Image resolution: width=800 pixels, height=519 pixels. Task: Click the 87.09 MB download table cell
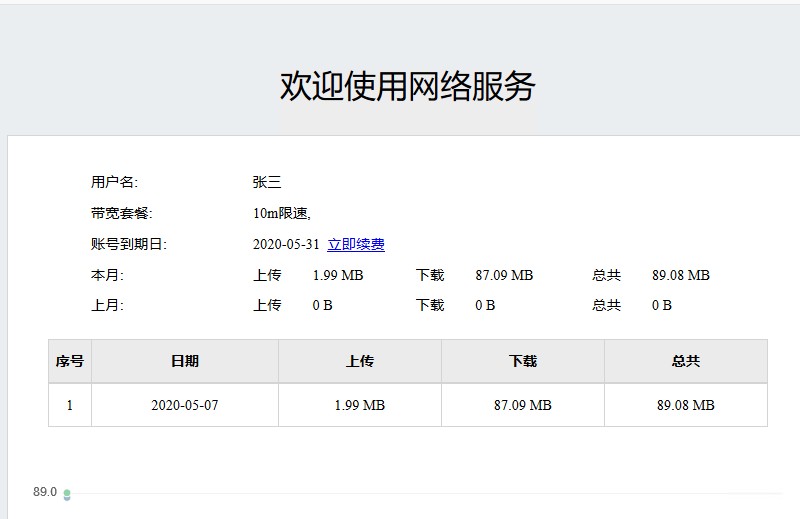(523, 405)
